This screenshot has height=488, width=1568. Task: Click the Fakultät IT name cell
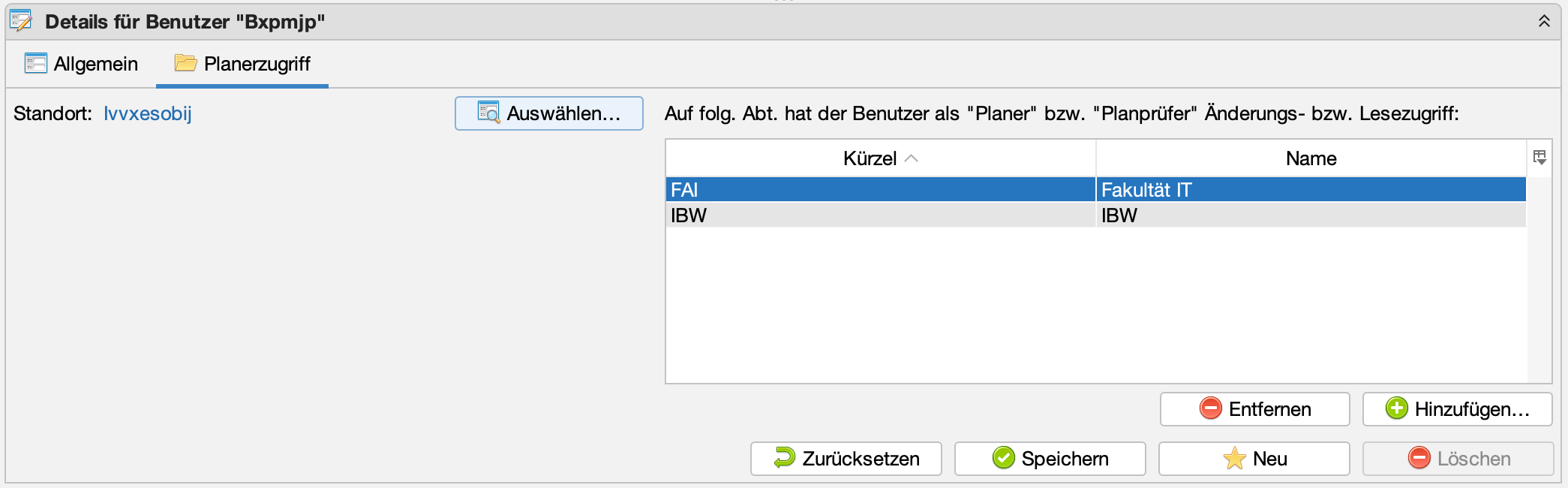(1310, 190)
